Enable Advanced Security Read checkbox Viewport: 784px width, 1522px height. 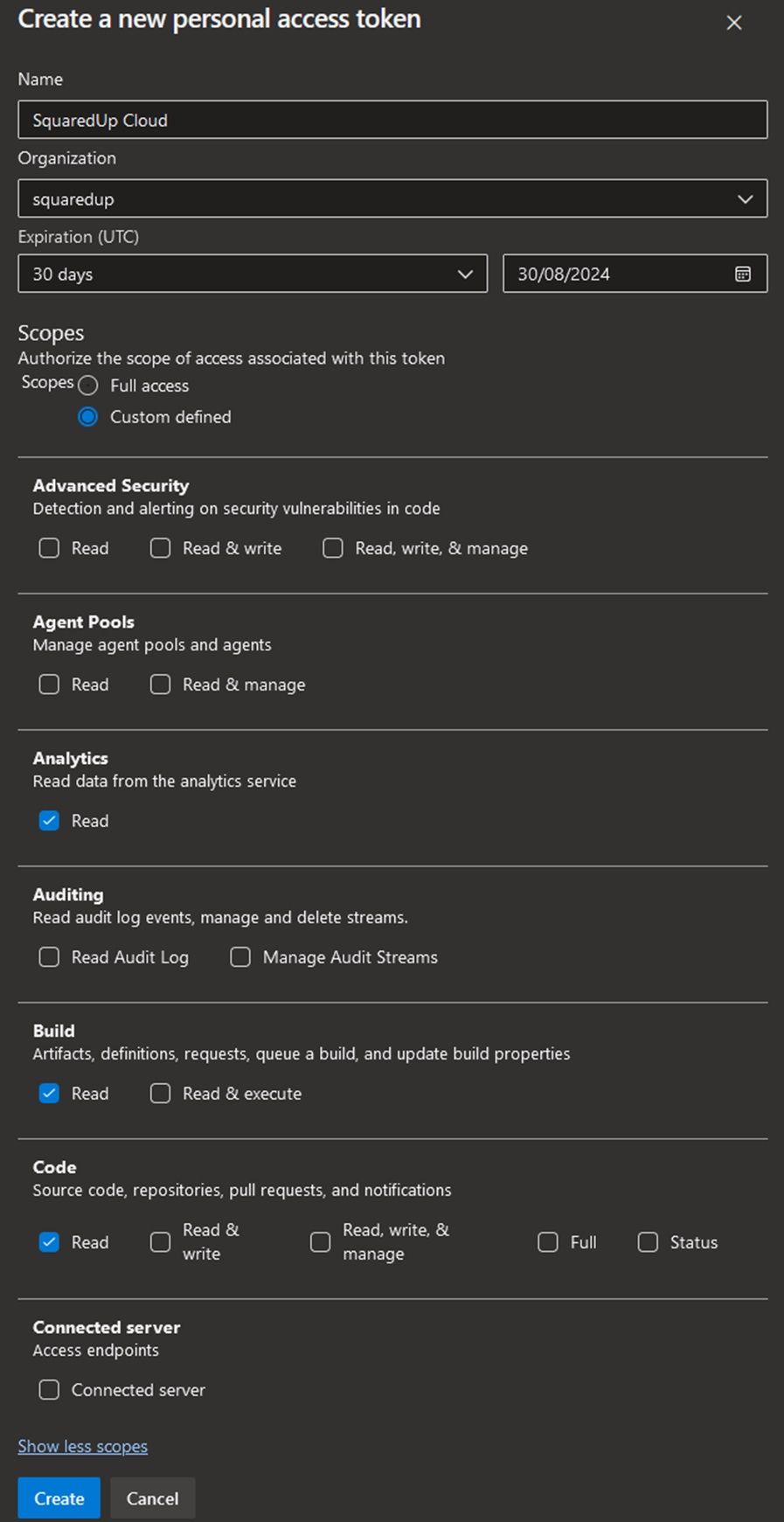point(49,548)
